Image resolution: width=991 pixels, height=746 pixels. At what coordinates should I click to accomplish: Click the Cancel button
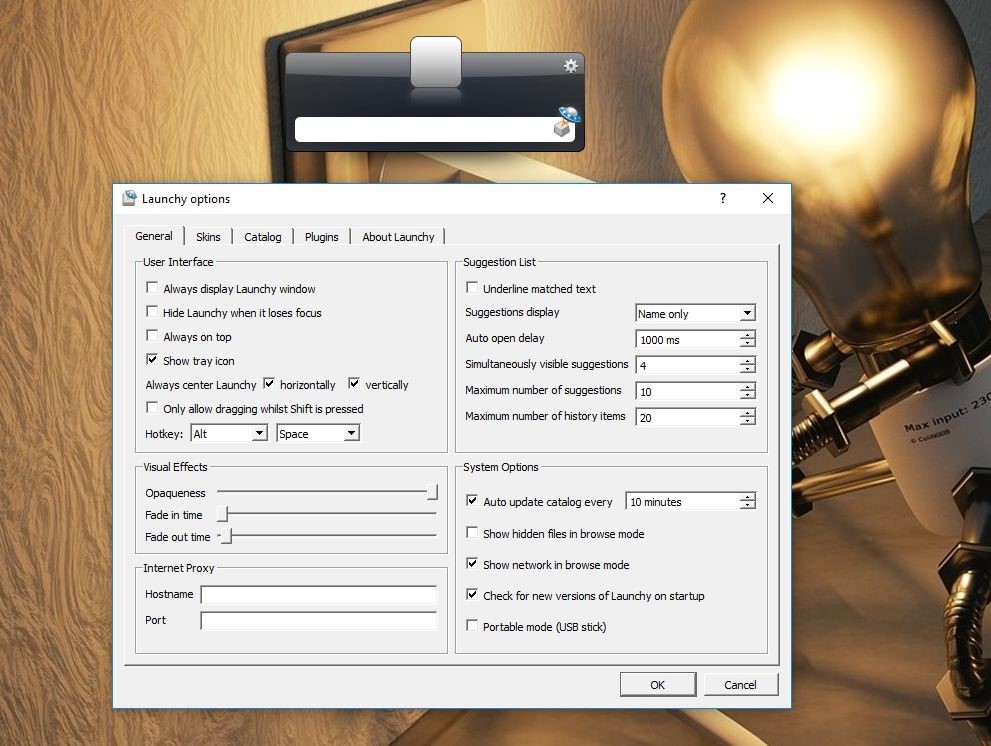(x=741, y=685)
